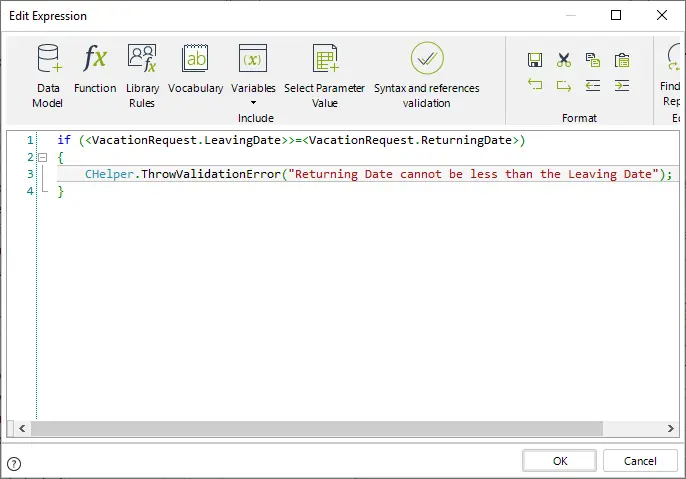Open Find and Replace
The height and width of the screenshot is (479, 686).
point(672,75)
